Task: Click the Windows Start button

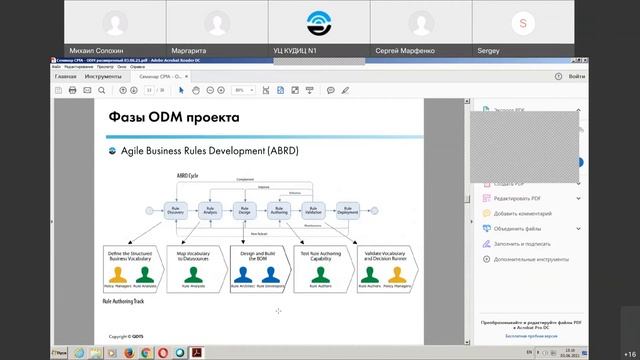Action: 60,353
